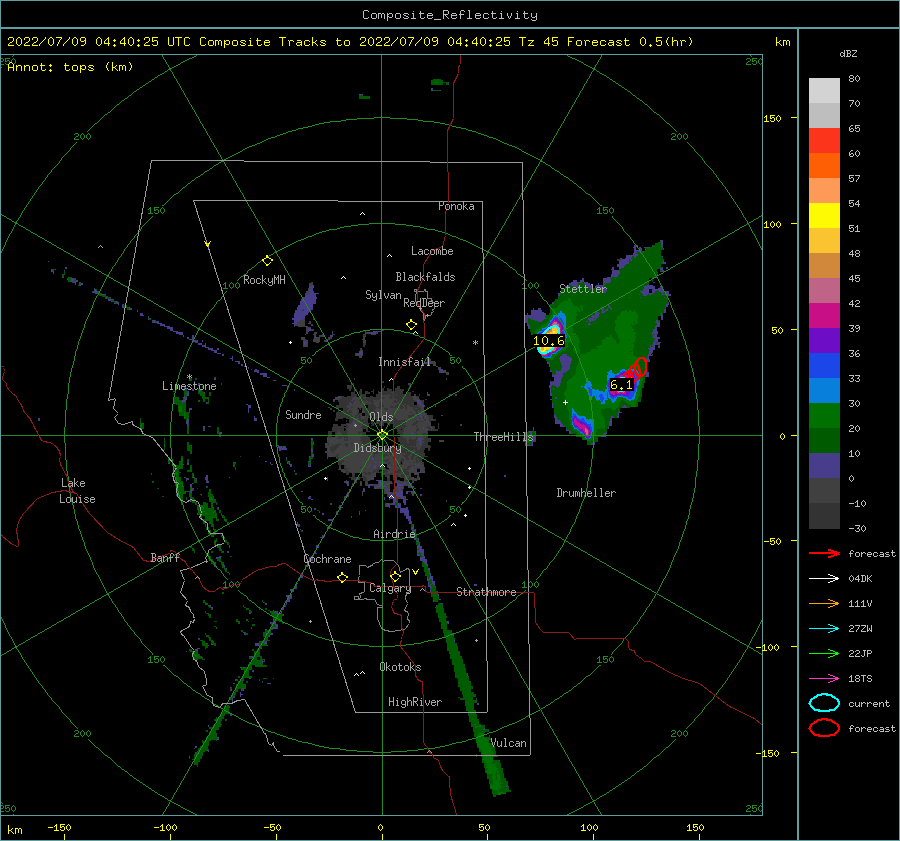This screenshot has width=900, height=841.
Task: Click the Ponoka city label
Action: point(456,206)
